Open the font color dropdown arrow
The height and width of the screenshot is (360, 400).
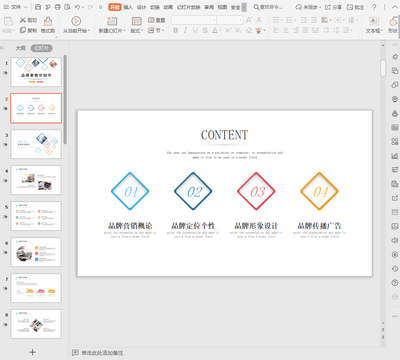click(x=220, y=31)
